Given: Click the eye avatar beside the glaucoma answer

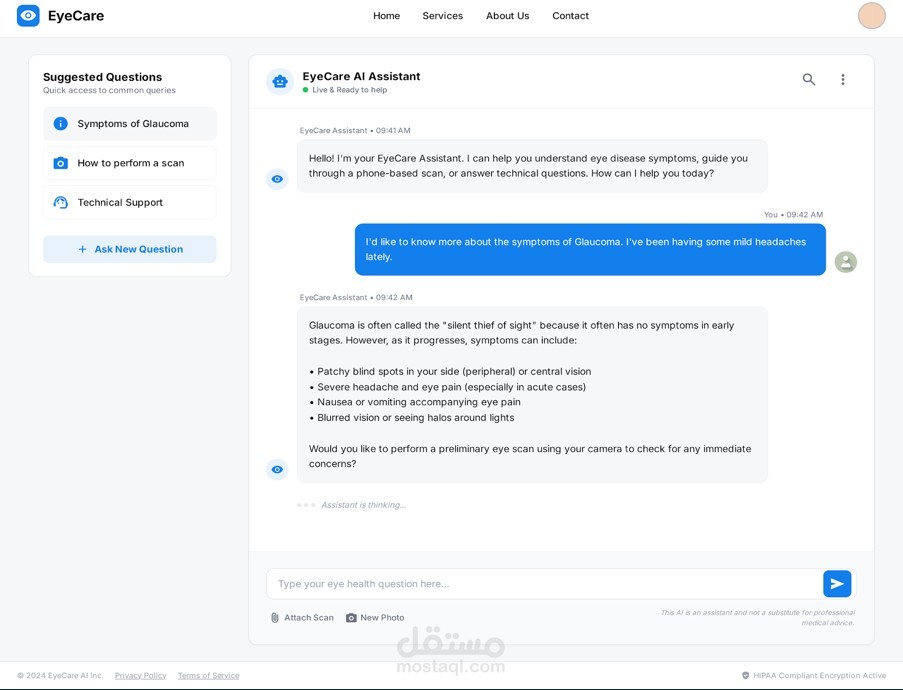Looking at the screenshot, I should (x=277, y=469).
